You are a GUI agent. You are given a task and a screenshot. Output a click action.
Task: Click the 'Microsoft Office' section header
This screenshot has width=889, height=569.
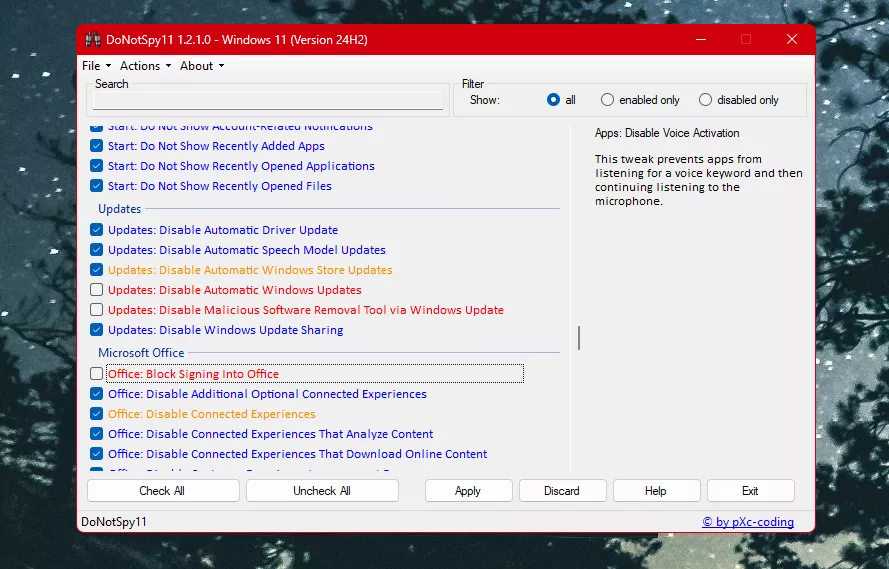tap(141, 353)
